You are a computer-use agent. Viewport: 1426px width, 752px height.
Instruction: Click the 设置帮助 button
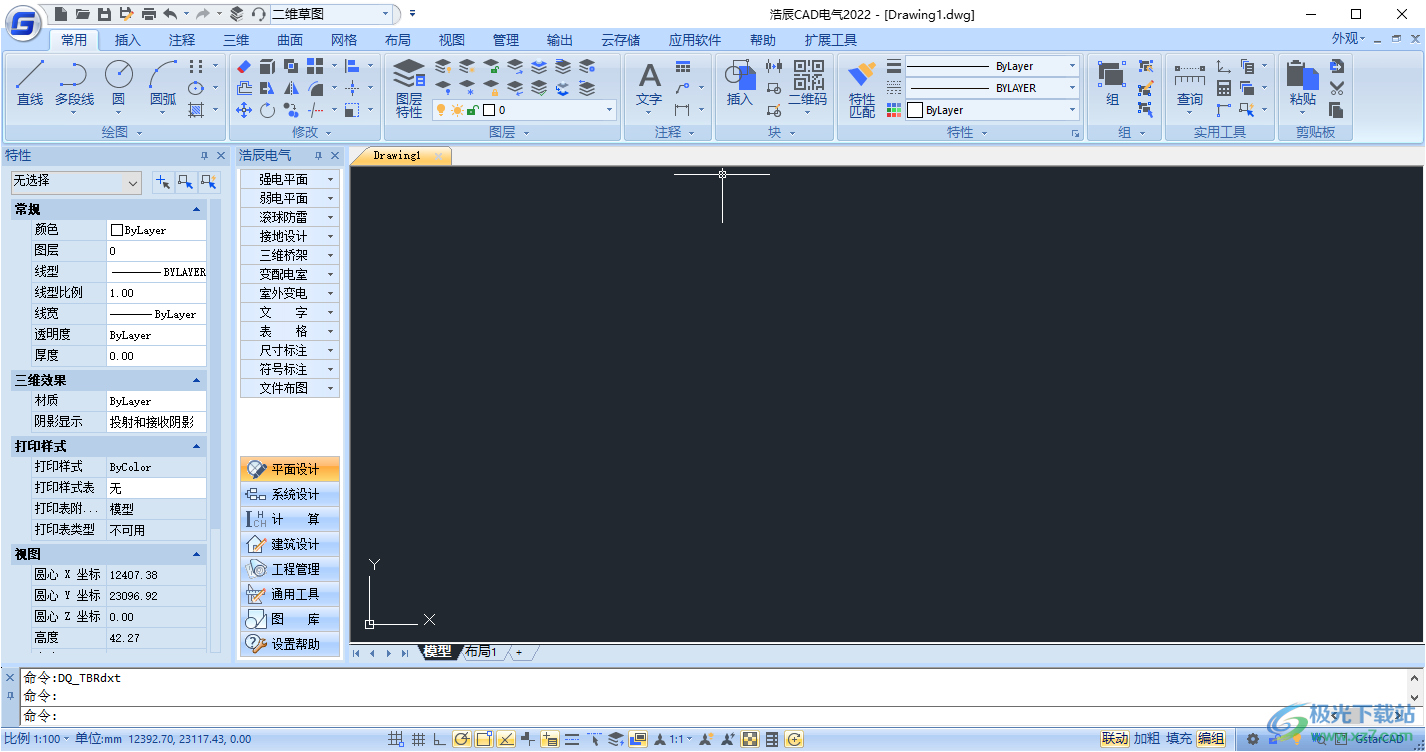pyautogui.click(x=290, y=644)
